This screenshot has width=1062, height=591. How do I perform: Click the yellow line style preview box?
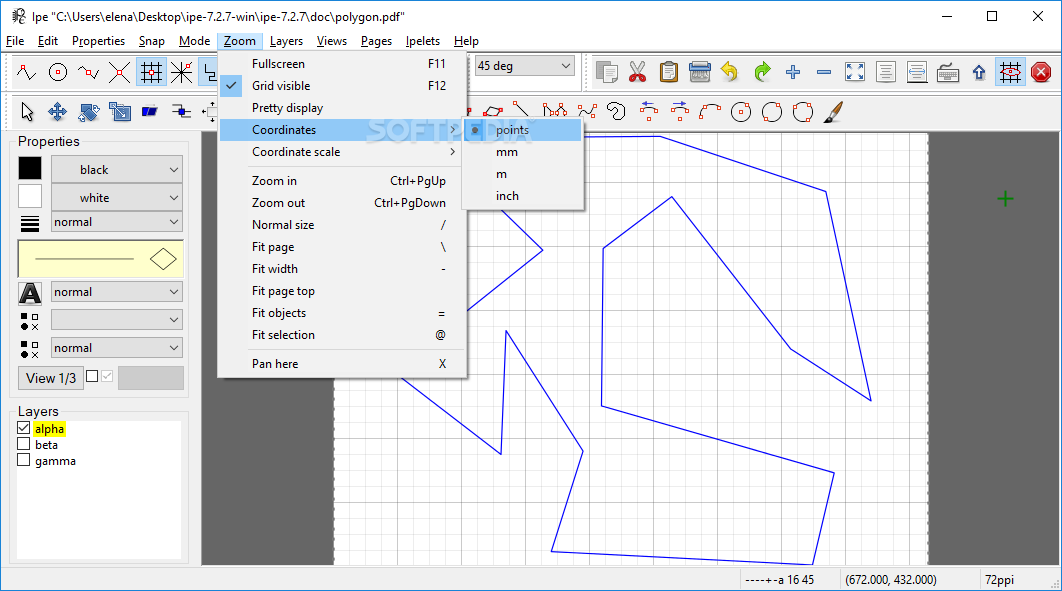[101, 259]
